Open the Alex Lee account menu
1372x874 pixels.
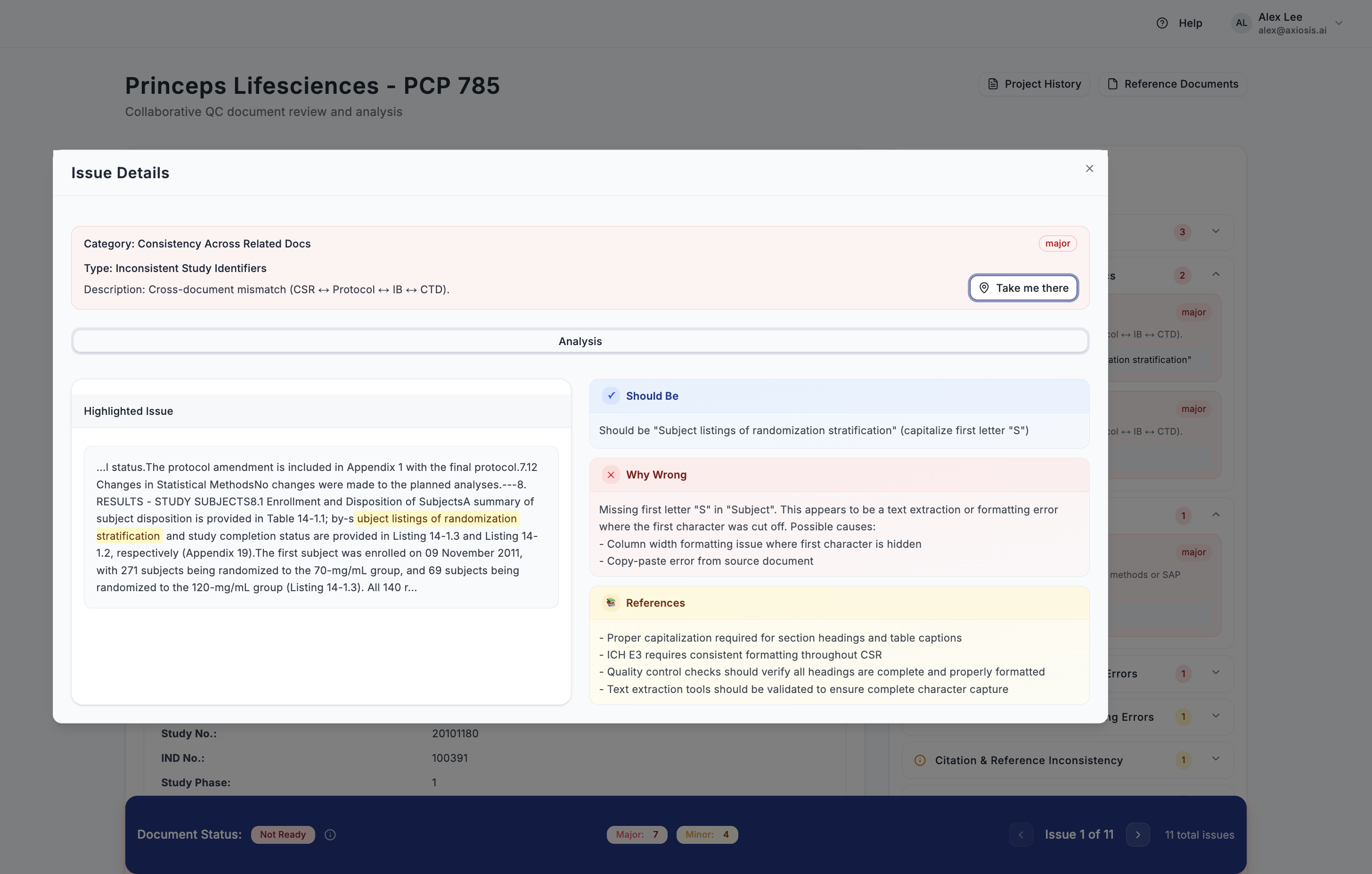[1280, 23]
